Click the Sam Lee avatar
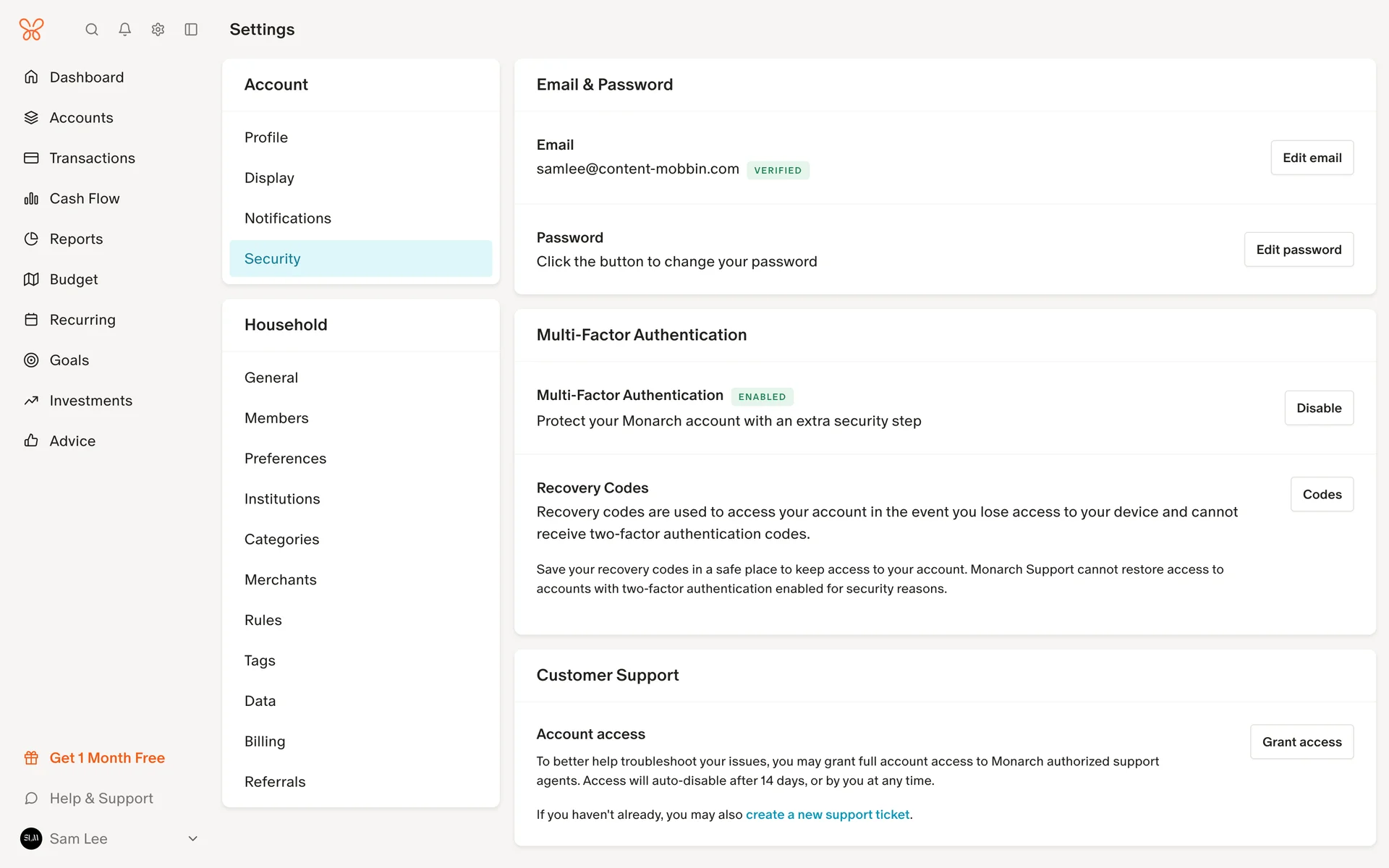 (x=31, y=838)
